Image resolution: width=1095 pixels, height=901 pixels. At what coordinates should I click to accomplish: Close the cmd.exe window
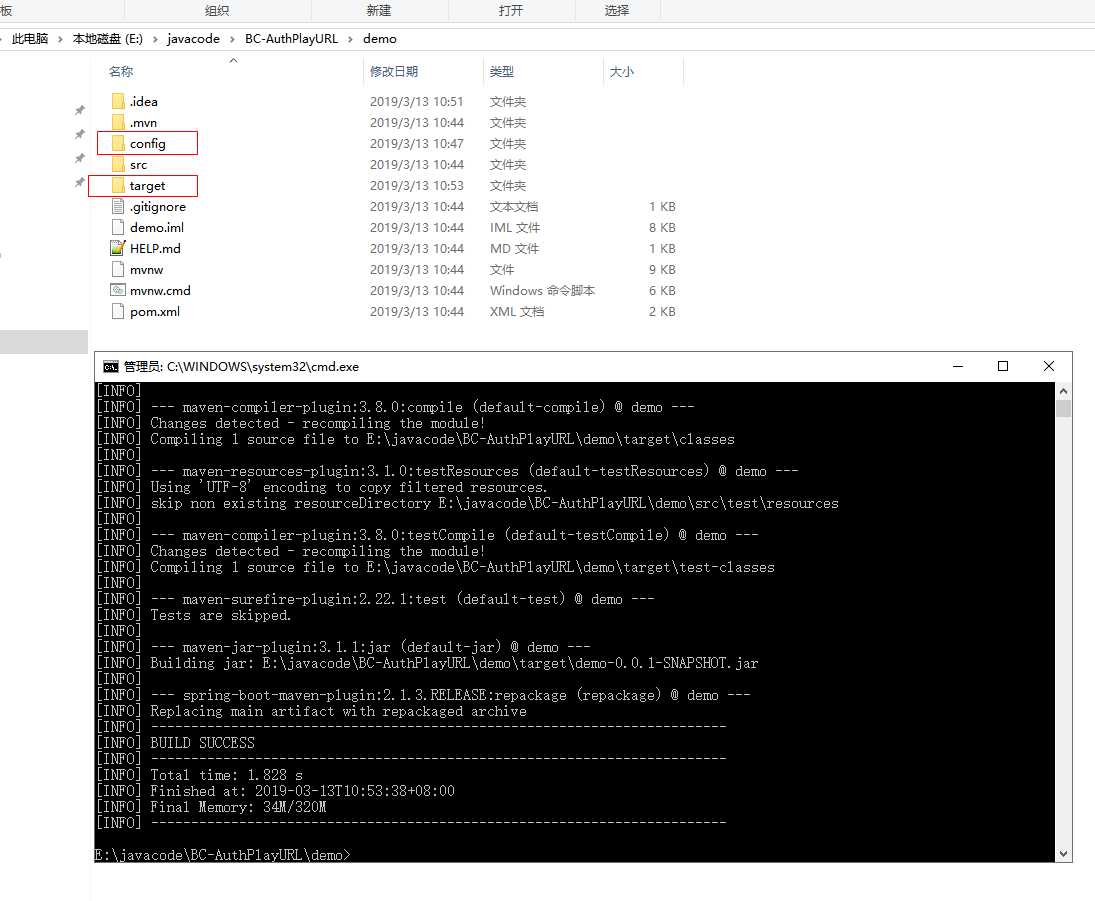click(1048, 366)
